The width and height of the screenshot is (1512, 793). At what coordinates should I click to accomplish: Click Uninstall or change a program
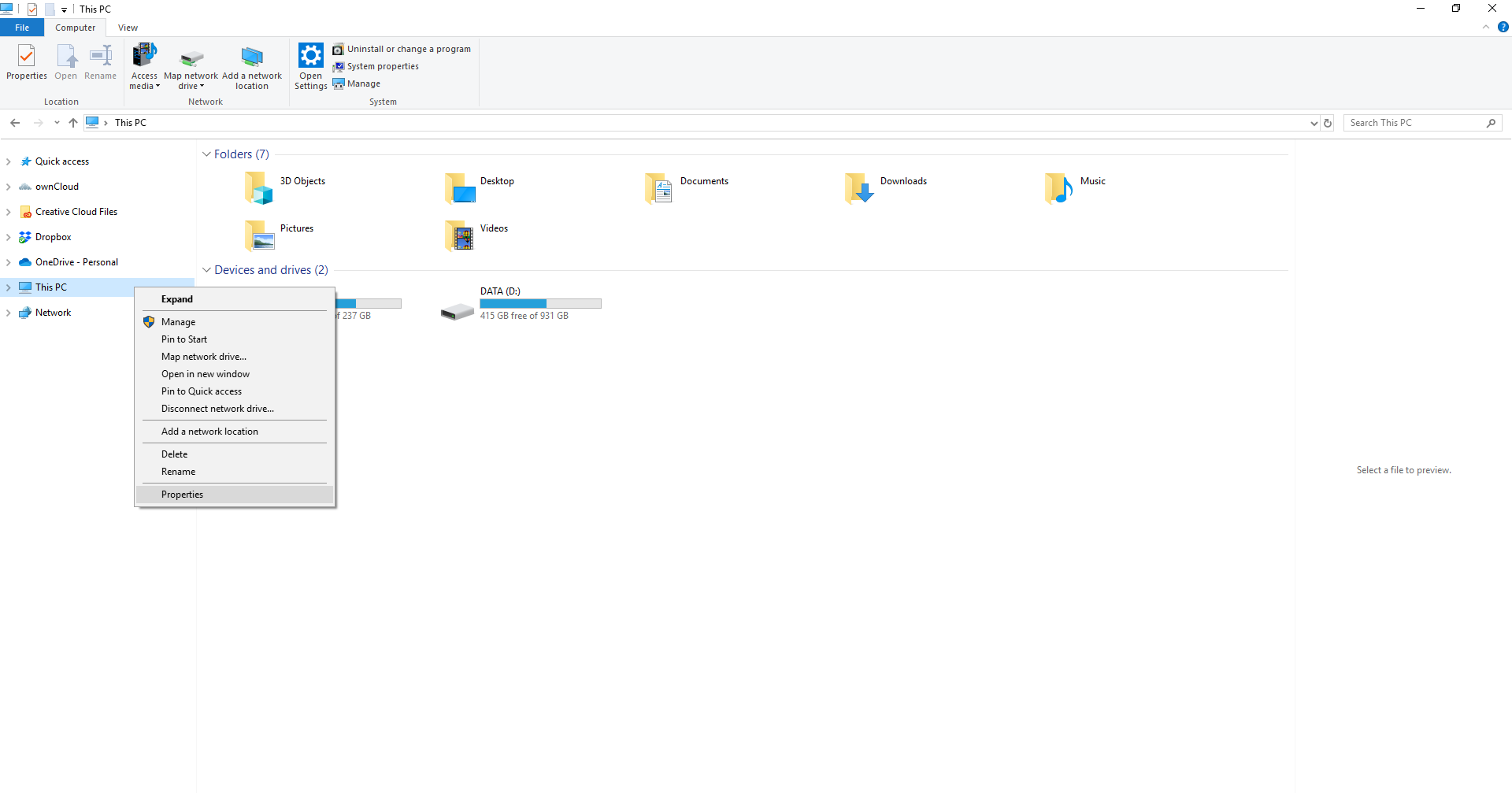[402, 49]
